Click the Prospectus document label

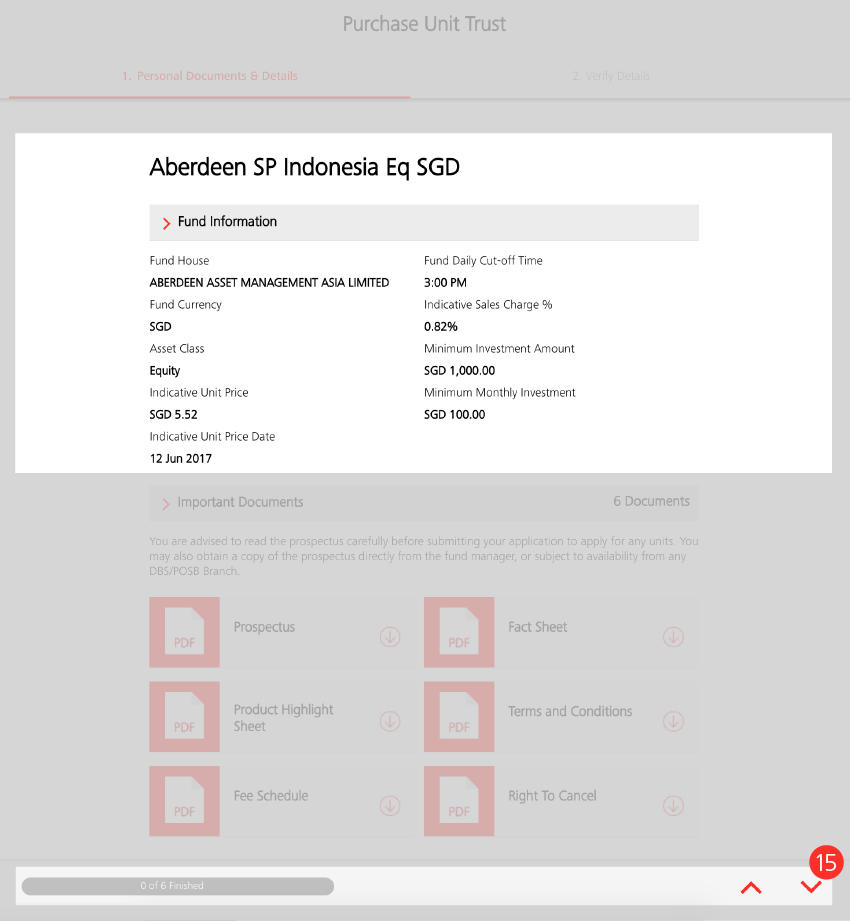tap(264, 627)
